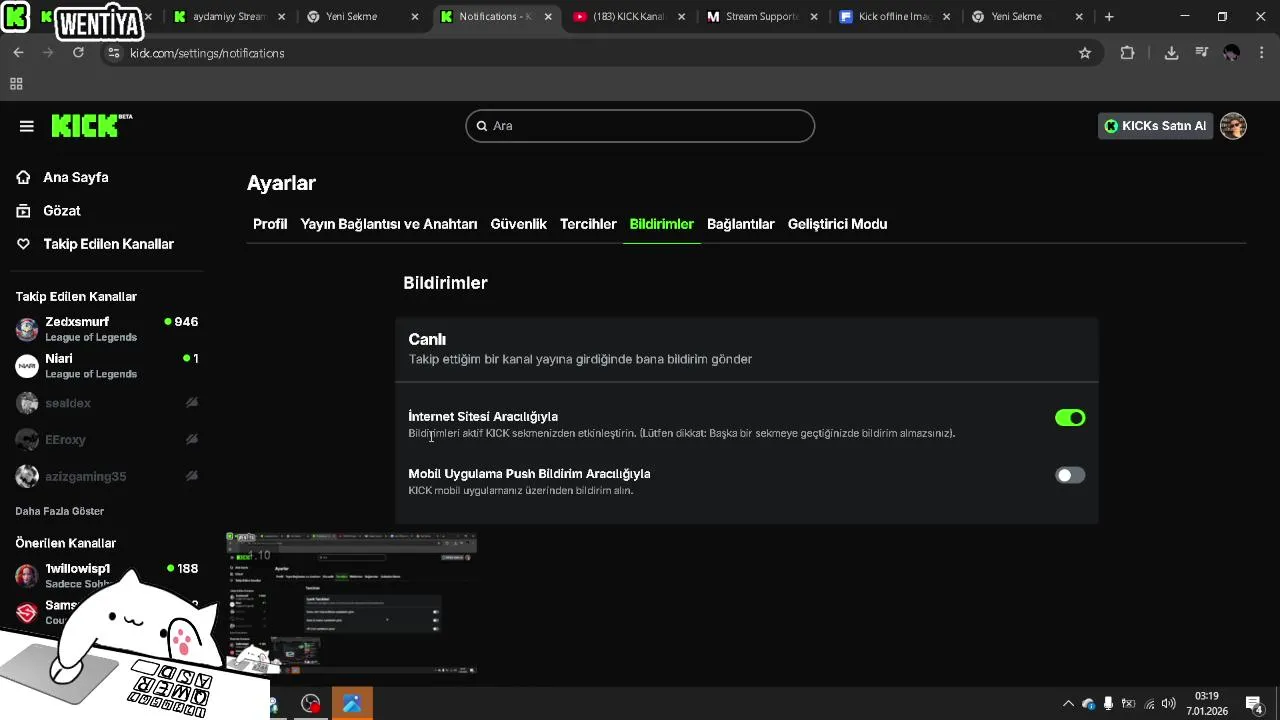Open volume speaker tray icon

(x=1168, y=704)
